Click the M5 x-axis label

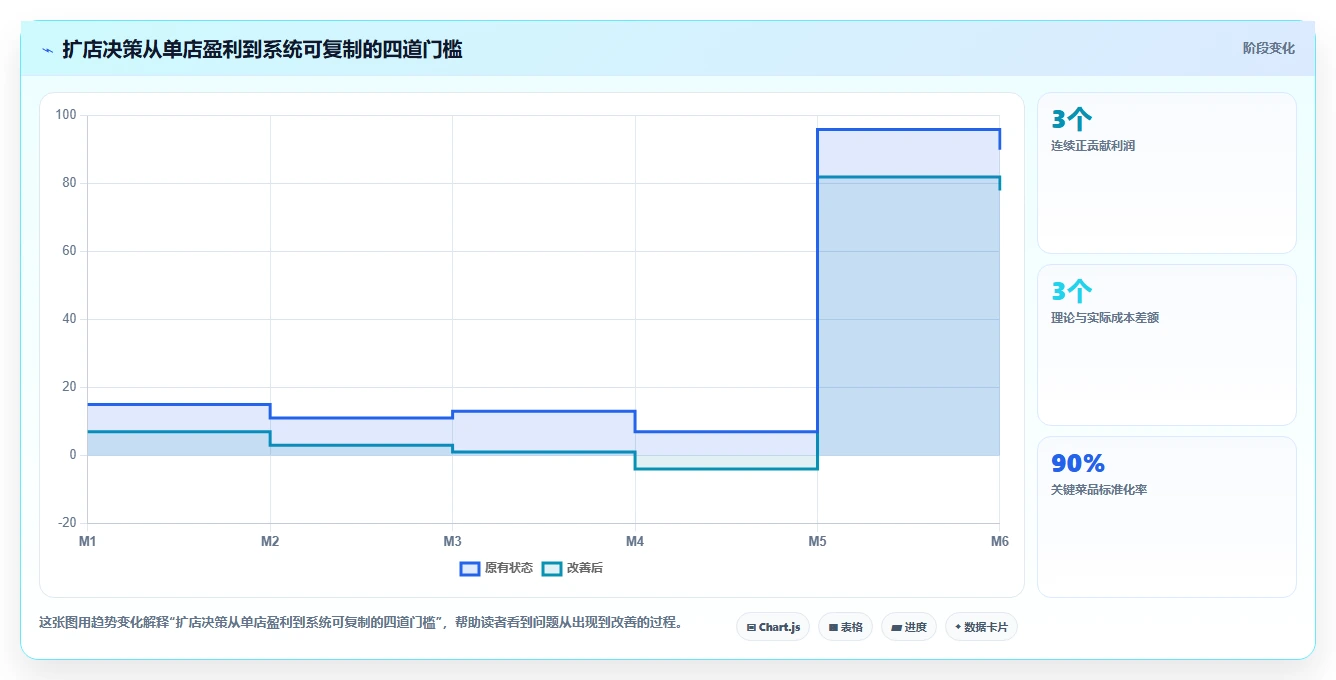point(817,541)
